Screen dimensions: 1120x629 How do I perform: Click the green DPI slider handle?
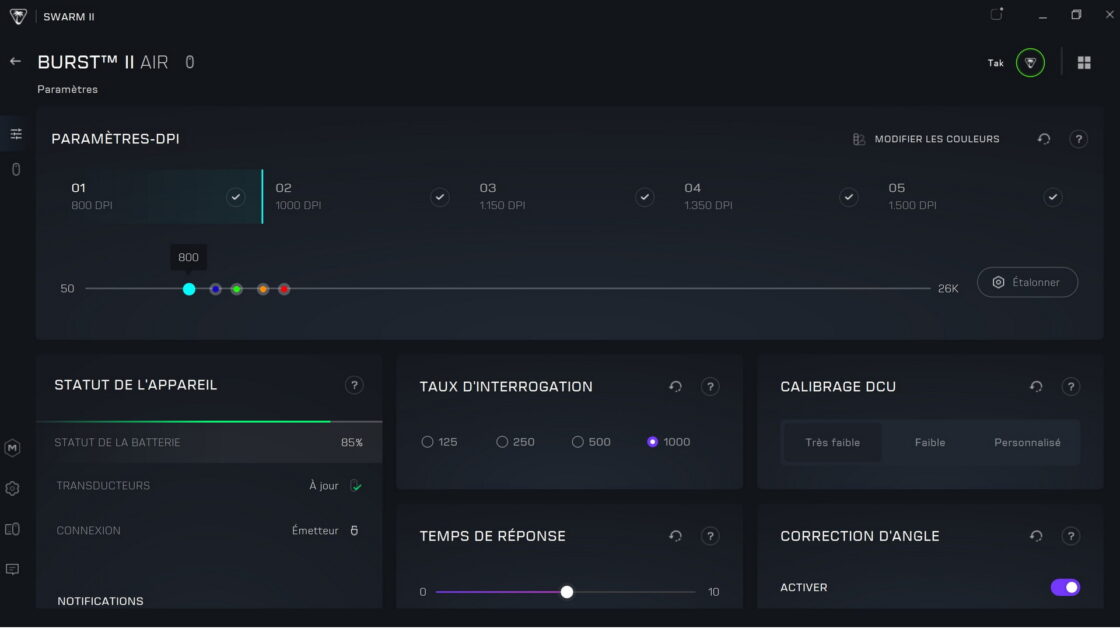[236, 289]
